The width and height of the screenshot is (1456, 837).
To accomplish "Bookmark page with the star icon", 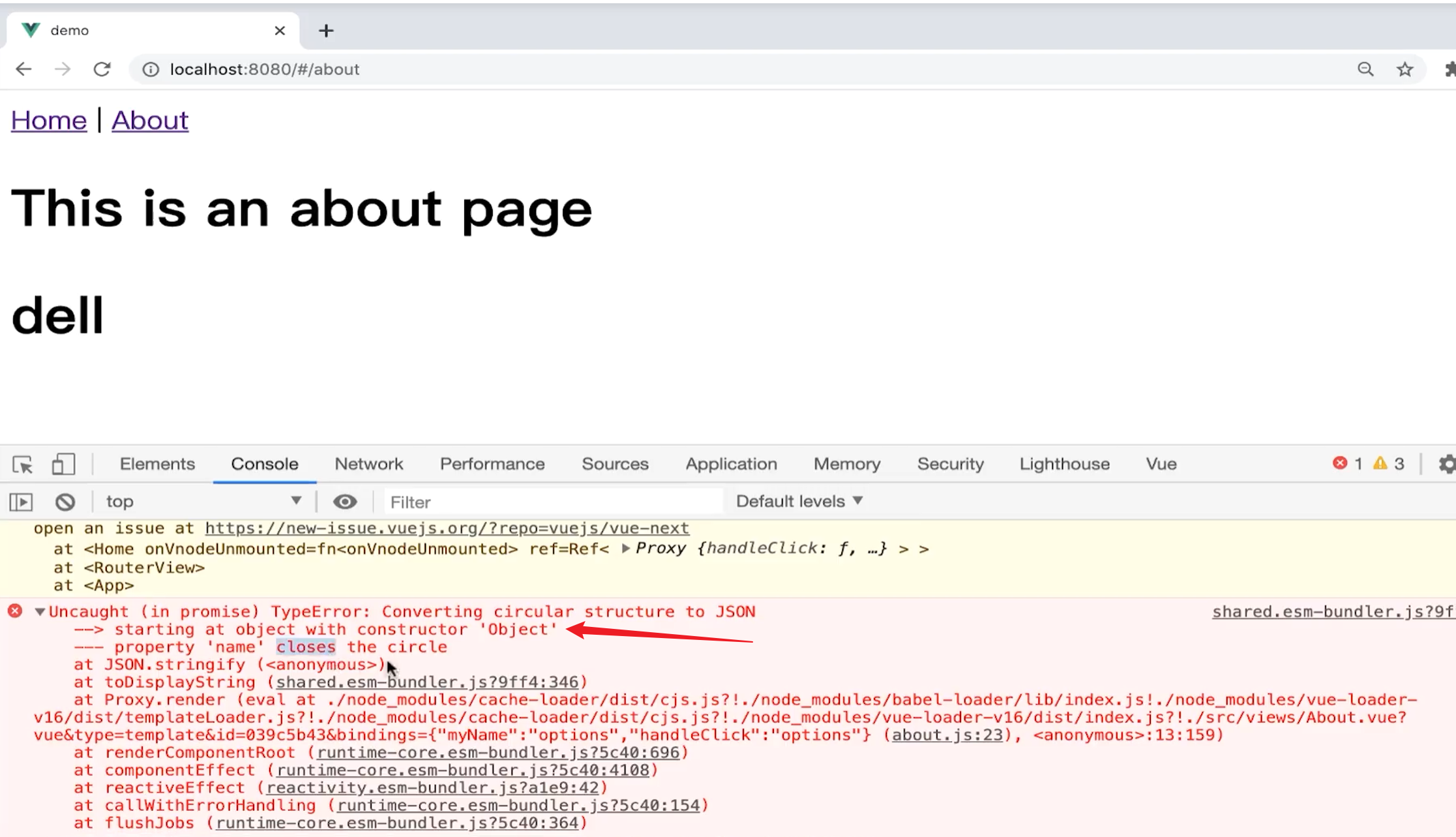I will point(1404,69).
